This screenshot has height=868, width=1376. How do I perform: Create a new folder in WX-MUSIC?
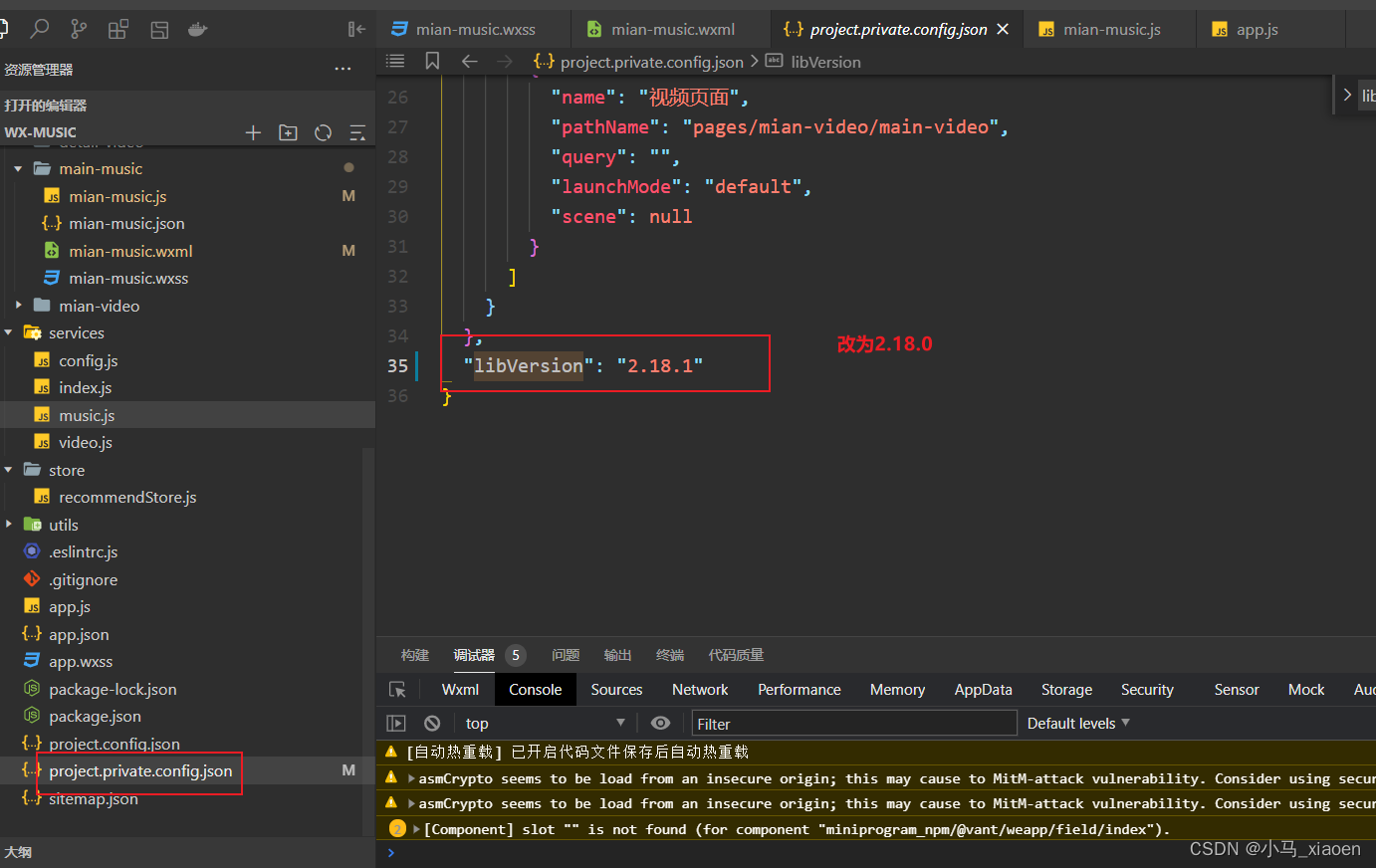pos(288,132)
